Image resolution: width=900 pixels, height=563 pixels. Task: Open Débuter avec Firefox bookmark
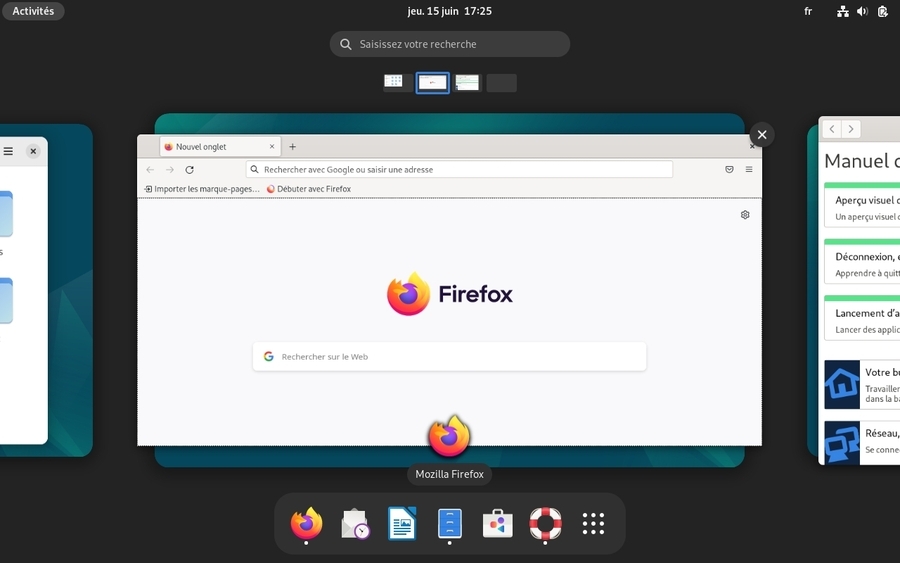pyautogui.click(x=309, y=189)
